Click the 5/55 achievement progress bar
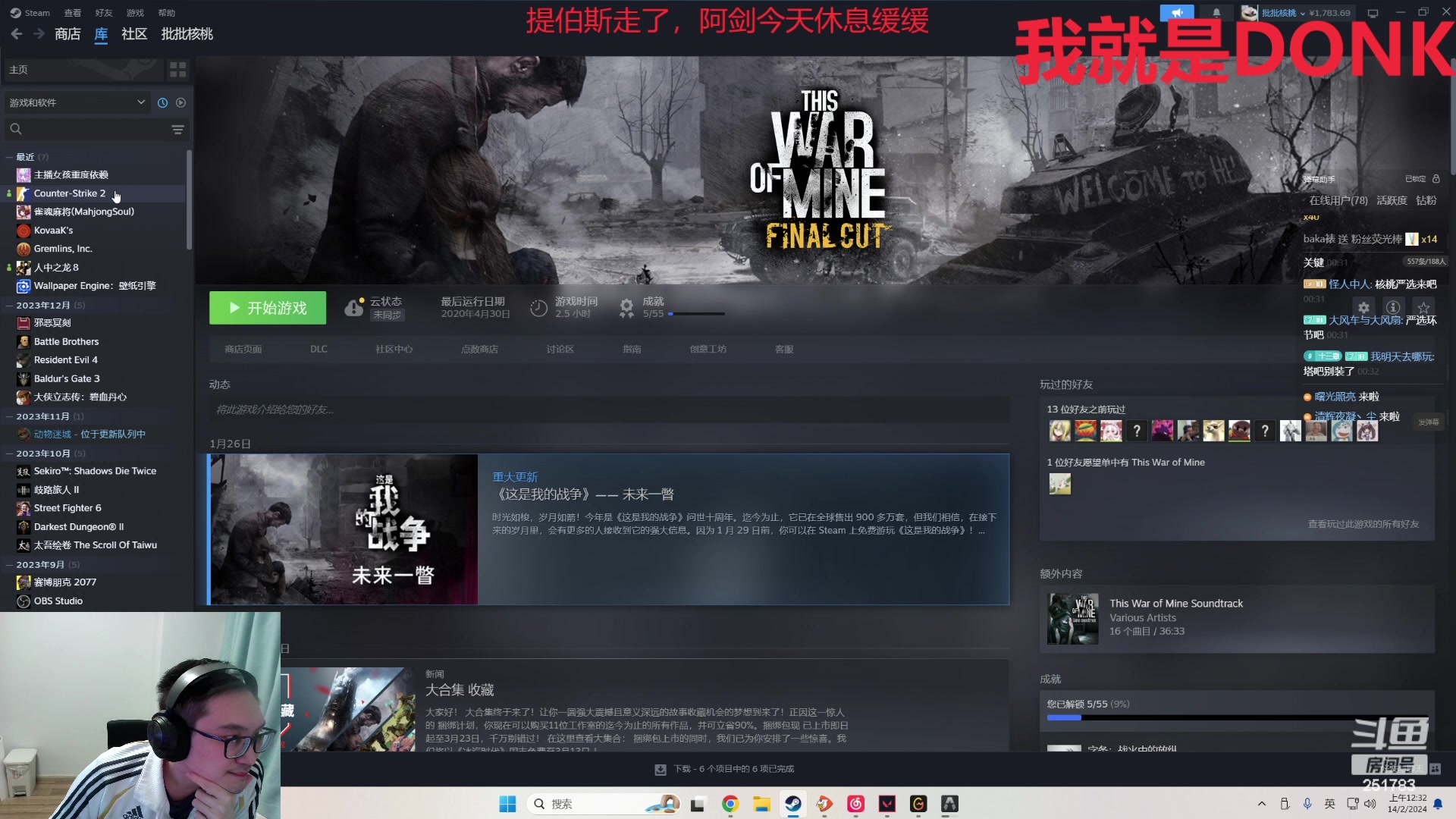1456x819 pixels. tap(698, 313)
